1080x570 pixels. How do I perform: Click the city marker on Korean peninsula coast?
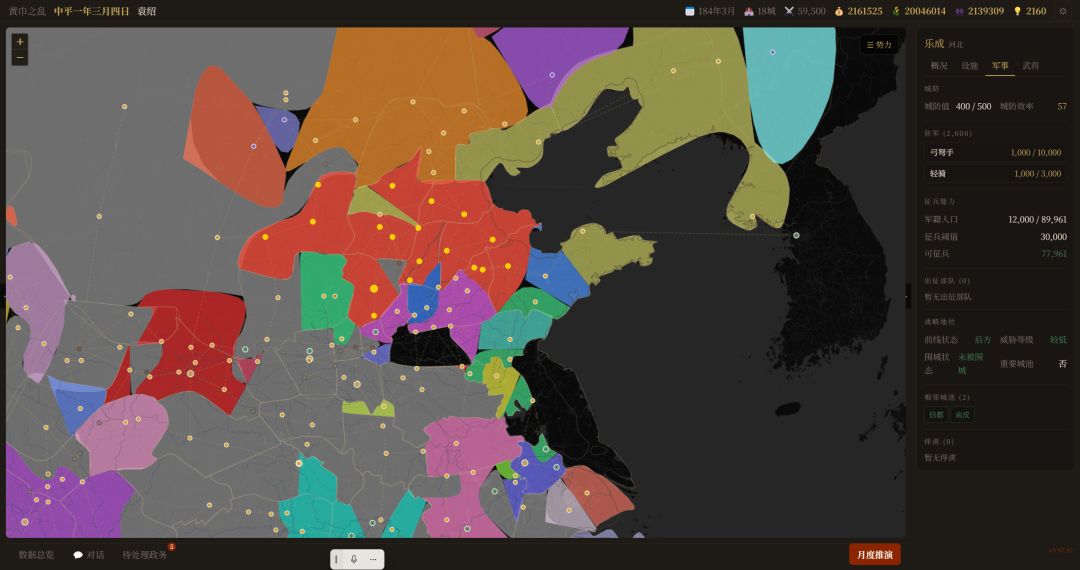pyautogui.click(x=796, y=235)
